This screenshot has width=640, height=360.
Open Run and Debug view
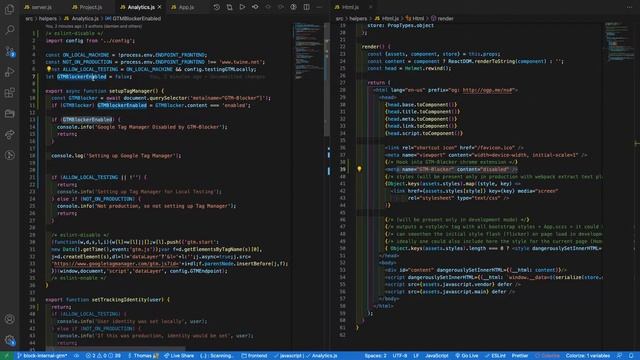(9, 72)
